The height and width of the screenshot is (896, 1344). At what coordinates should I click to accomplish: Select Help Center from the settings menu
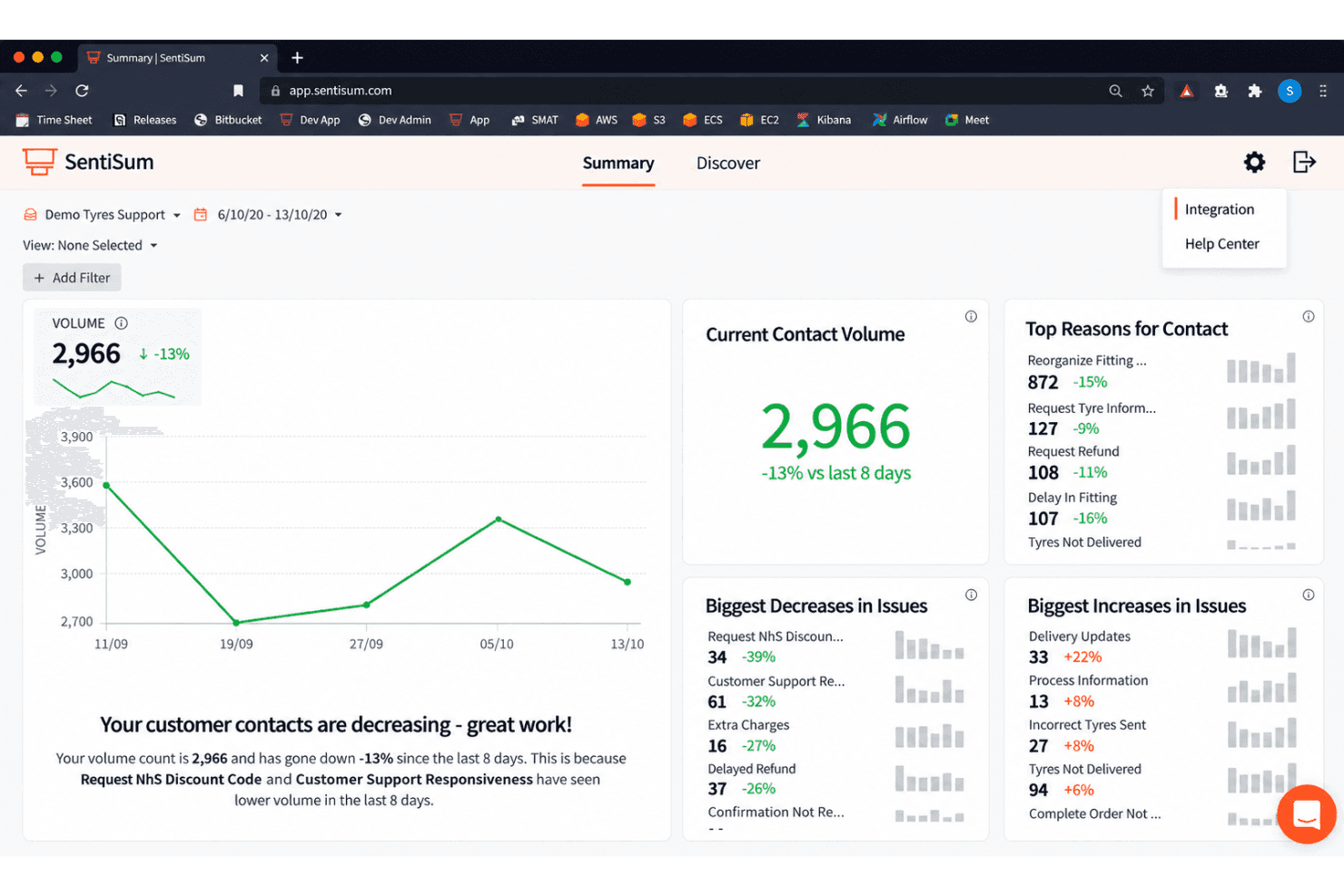(x=1221, y=244)
